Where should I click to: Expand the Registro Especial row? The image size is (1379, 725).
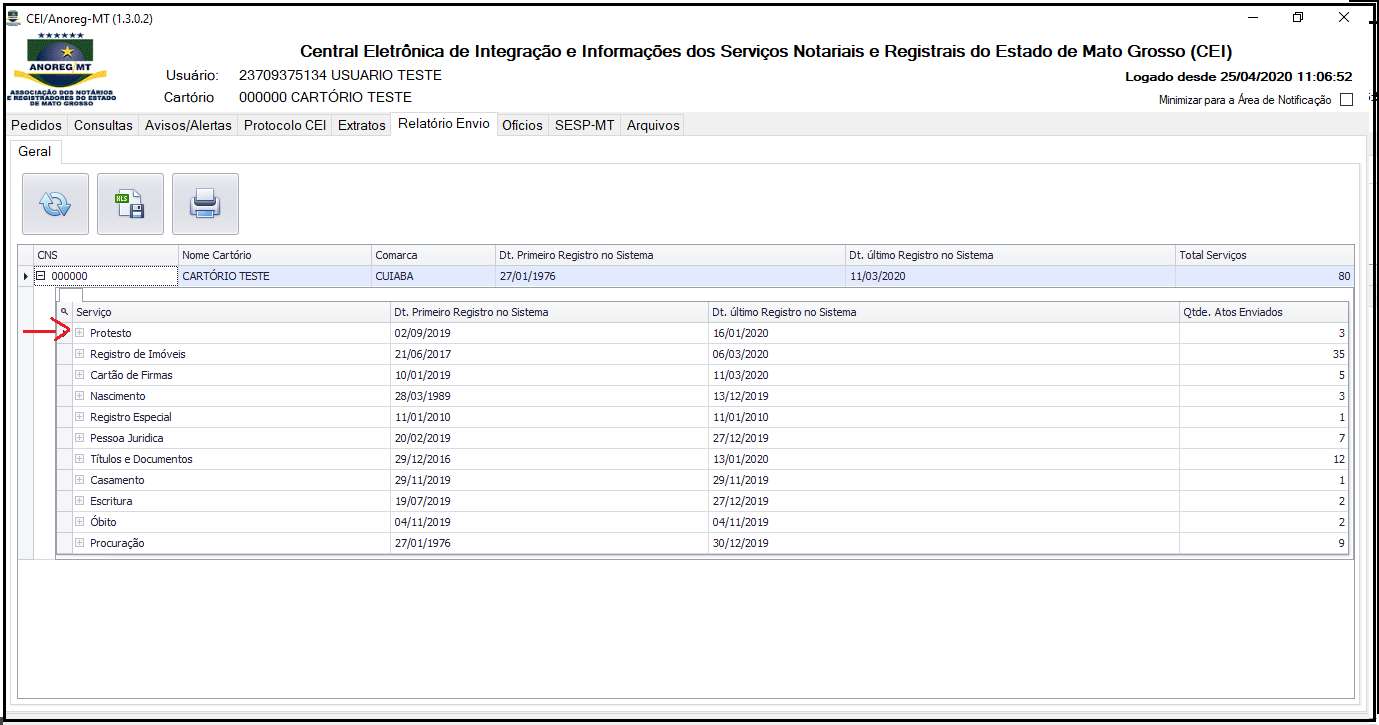(x=80, y=417)
